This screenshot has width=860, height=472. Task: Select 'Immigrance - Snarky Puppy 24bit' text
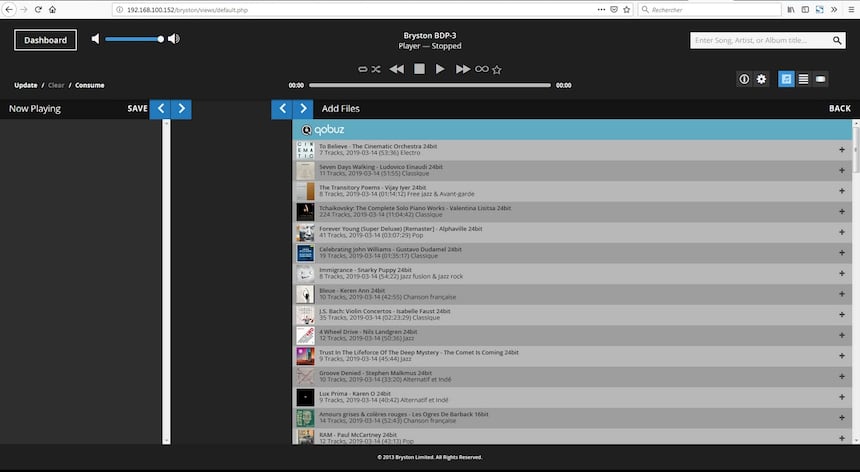(x=365, y=270)
